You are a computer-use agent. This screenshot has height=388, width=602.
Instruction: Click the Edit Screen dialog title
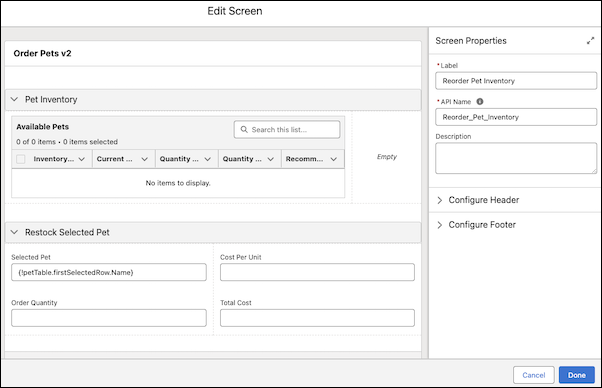click(x=235, y=11)
